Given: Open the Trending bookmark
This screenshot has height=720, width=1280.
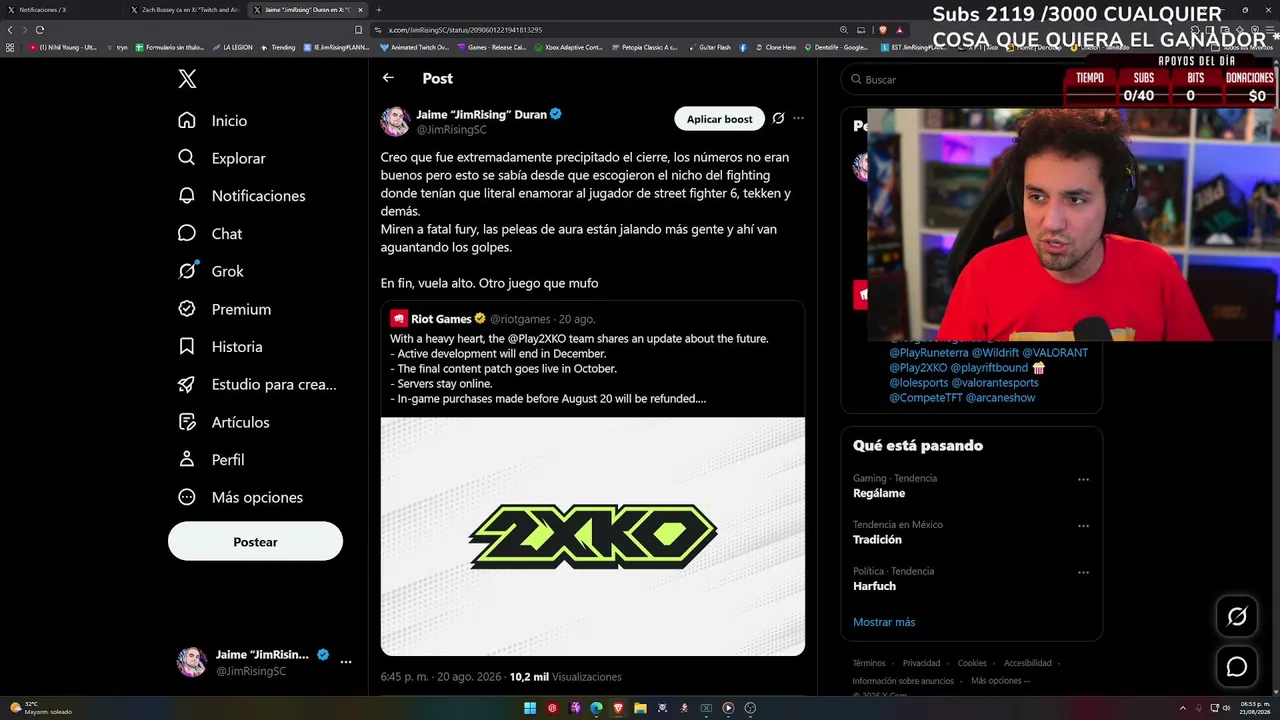Looking at the screenshot, I should [x=279, y=47].
